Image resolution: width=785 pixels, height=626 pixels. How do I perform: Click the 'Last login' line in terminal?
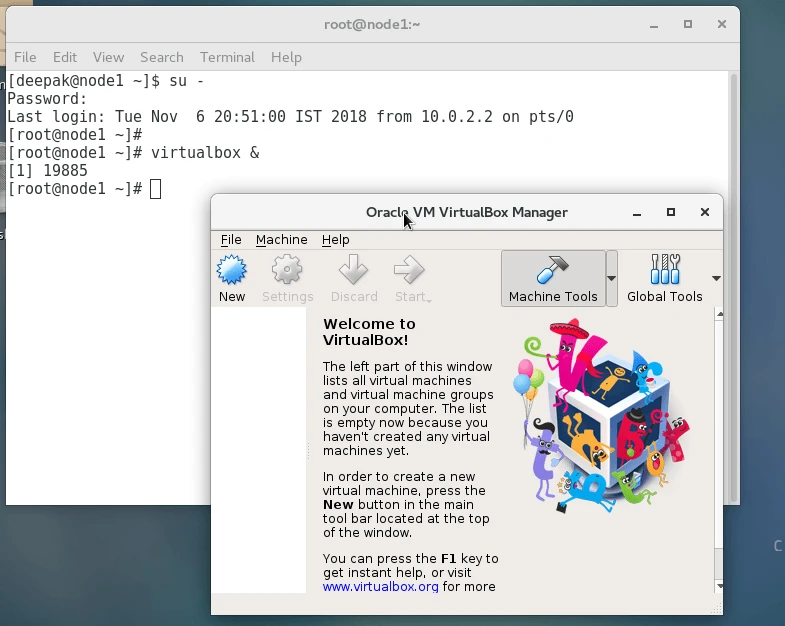[290, 117]
